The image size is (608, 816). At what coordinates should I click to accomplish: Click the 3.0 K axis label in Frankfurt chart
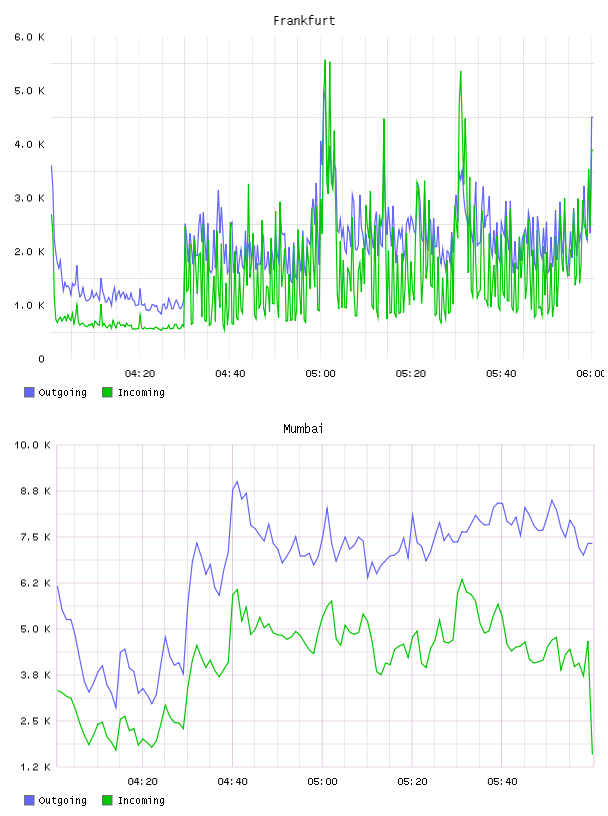click(x=30, y=198)
